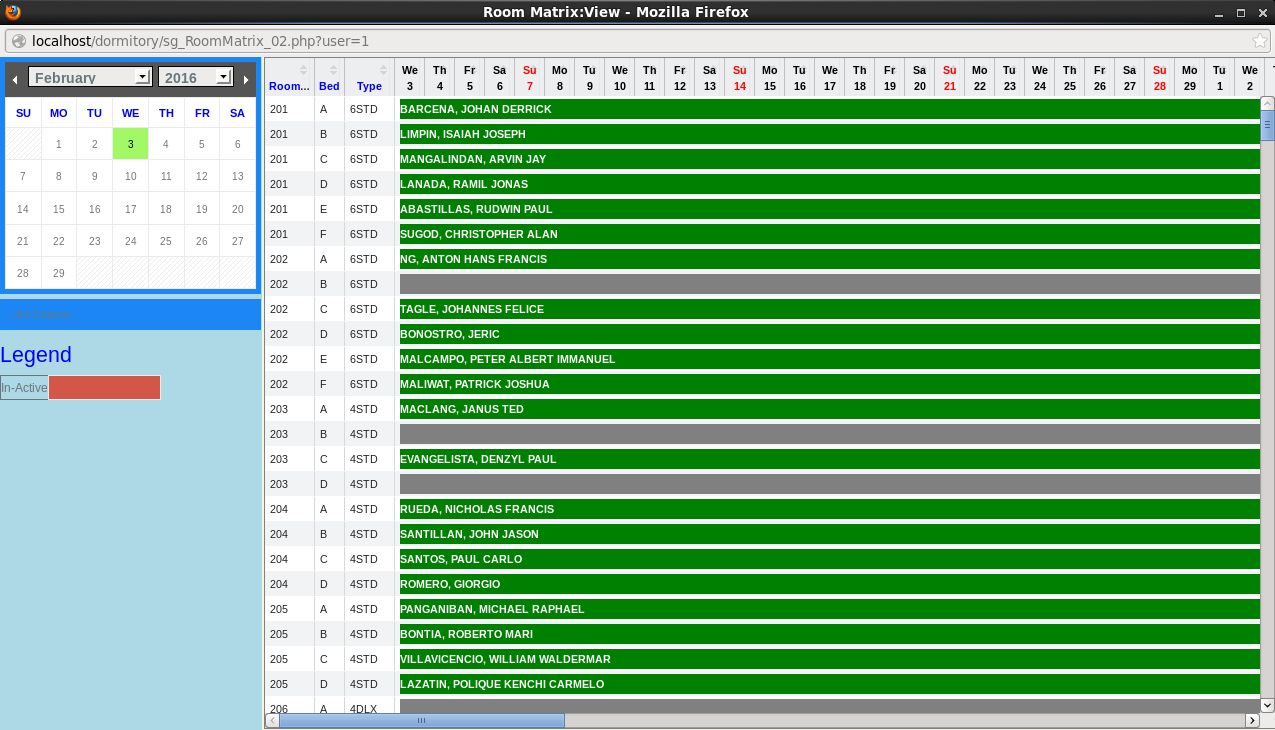Select highlighted date 3 in calendar

[130, 144]
